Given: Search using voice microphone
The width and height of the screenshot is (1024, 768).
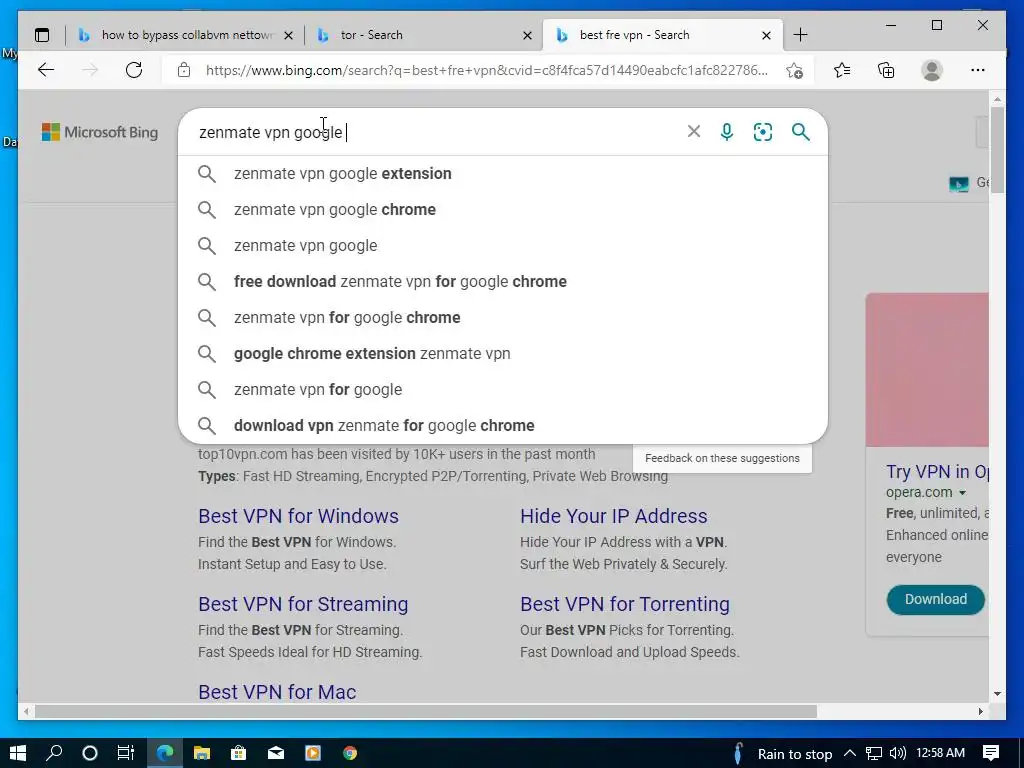Looking at the screenshot, I should (727, 132).
